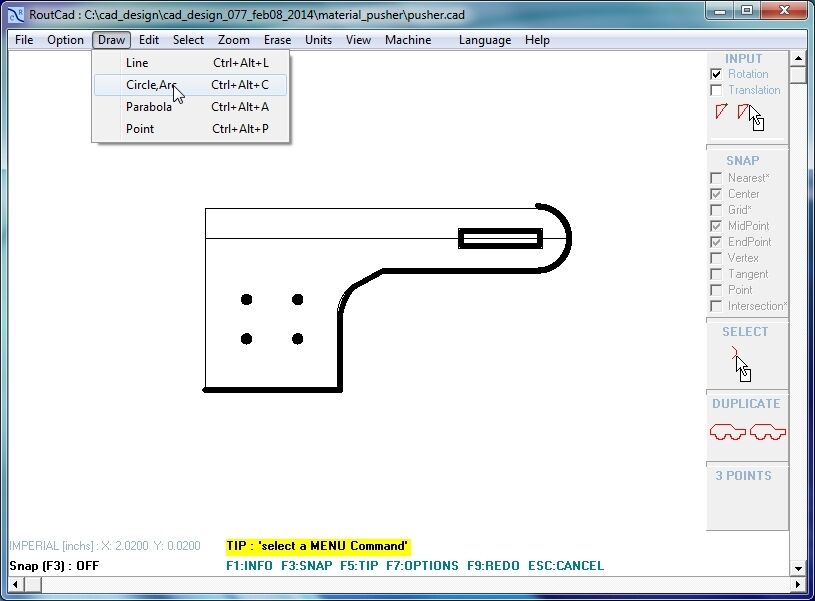Choose Point from Draw menu

tap(190, 129)
